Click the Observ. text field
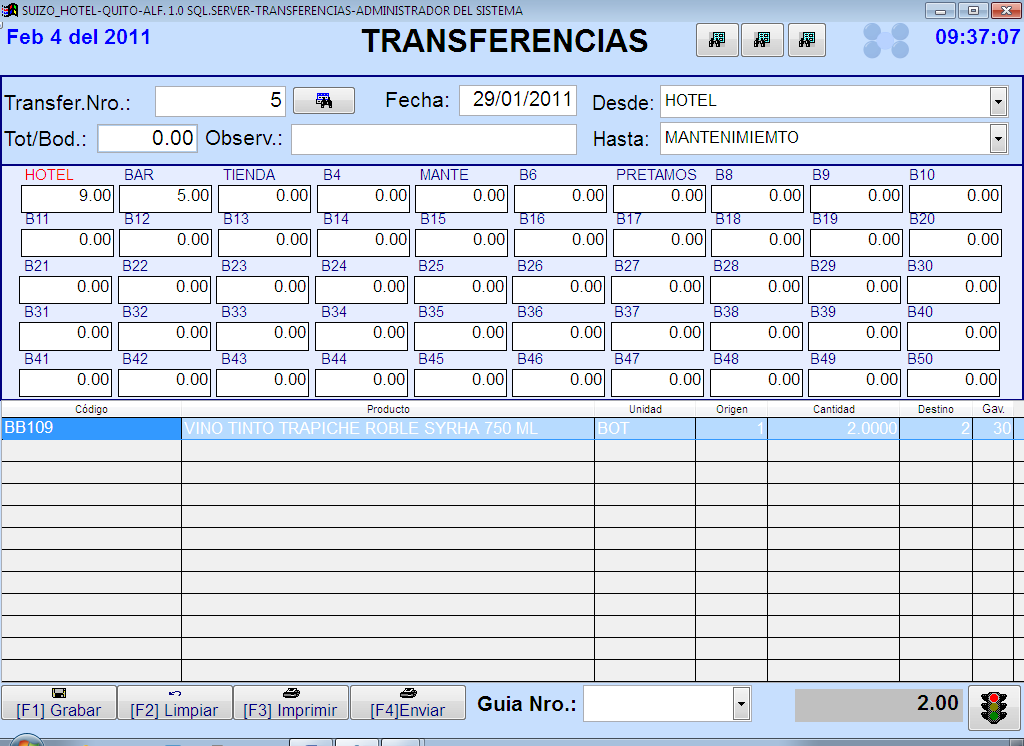The width and height of the screenshot is (1024, 746). pos(434,139)
